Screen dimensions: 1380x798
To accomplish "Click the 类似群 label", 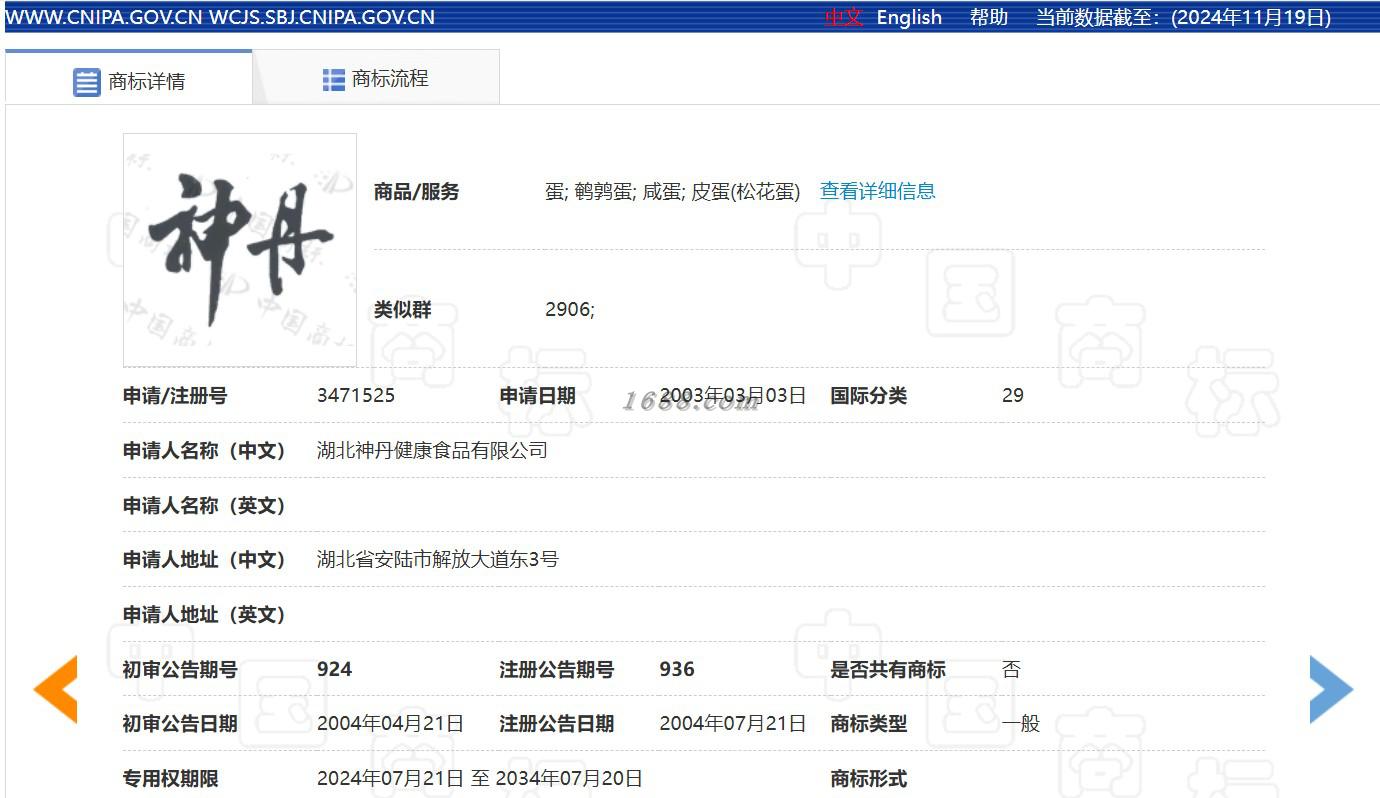I will coord(403,310).
